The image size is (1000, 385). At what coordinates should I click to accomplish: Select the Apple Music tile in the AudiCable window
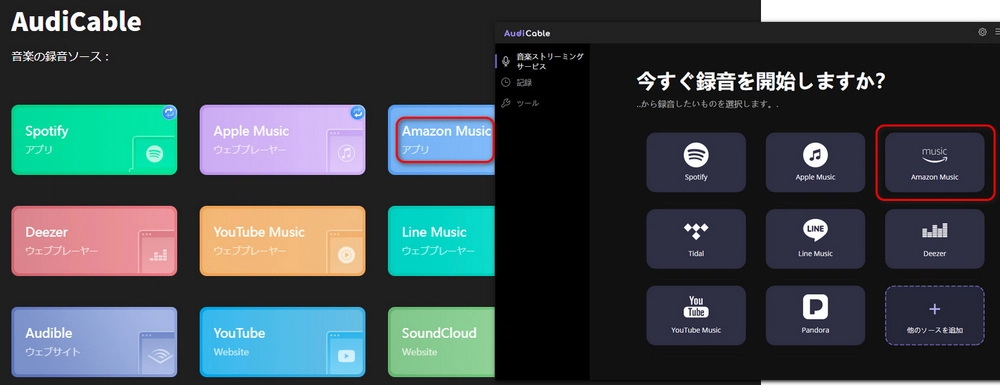pyautogui.click(x=815, y=163)
